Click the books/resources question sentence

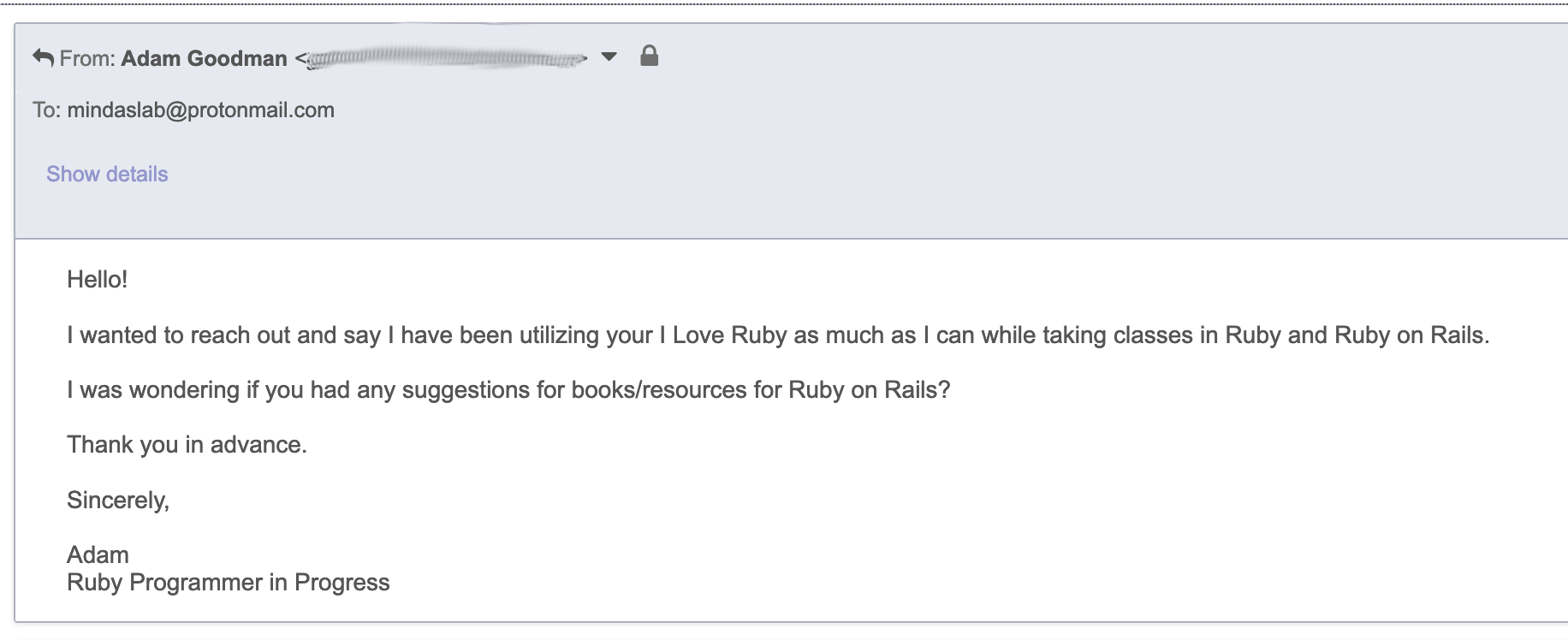508,390
